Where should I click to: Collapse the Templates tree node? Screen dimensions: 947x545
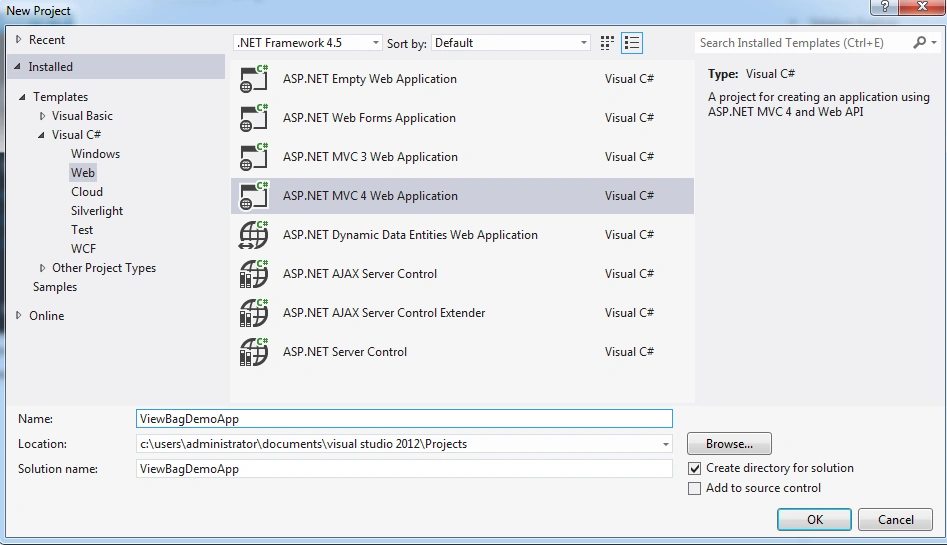click(22, 97)
